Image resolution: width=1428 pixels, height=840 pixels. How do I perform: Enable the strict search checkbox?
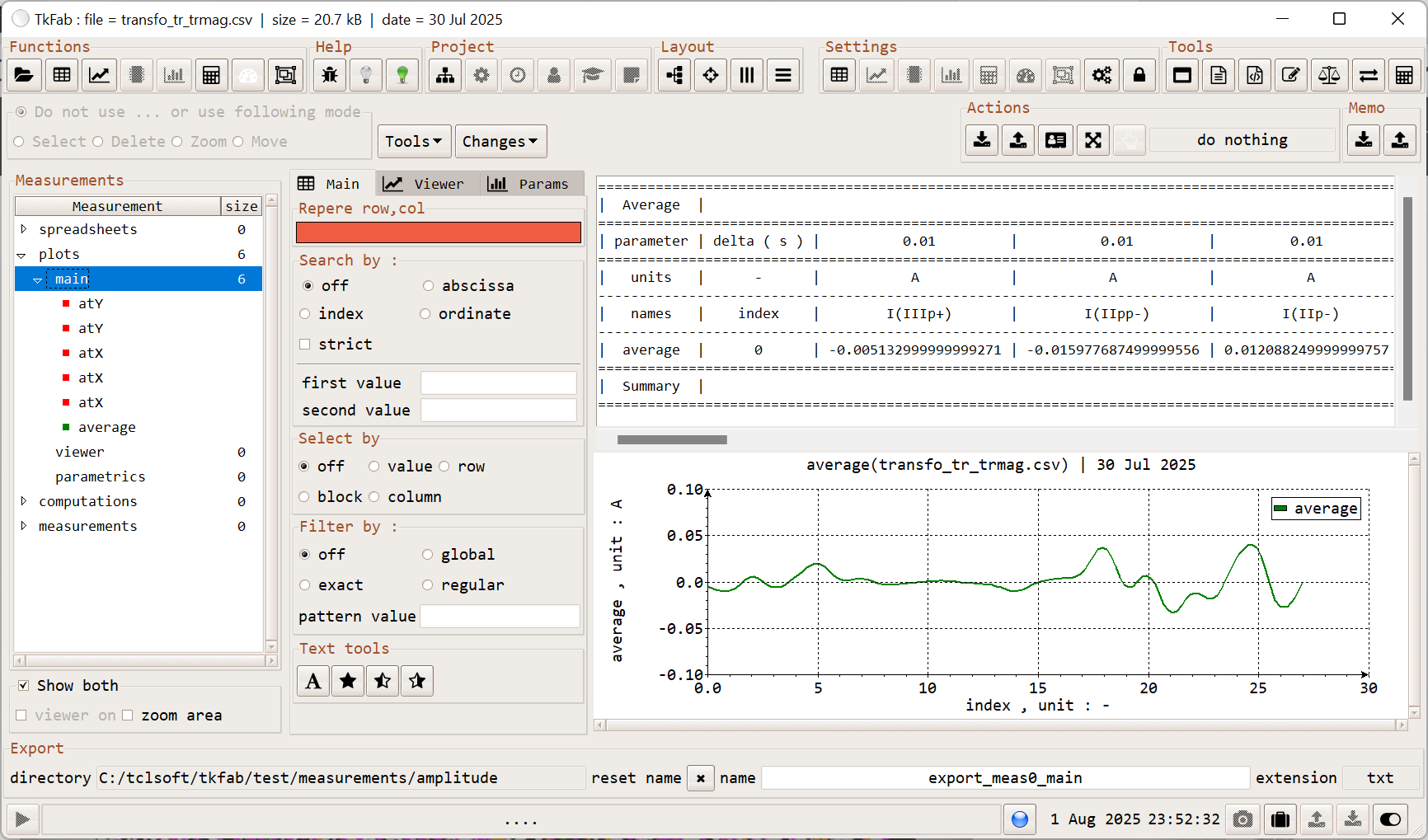point(305,344)
